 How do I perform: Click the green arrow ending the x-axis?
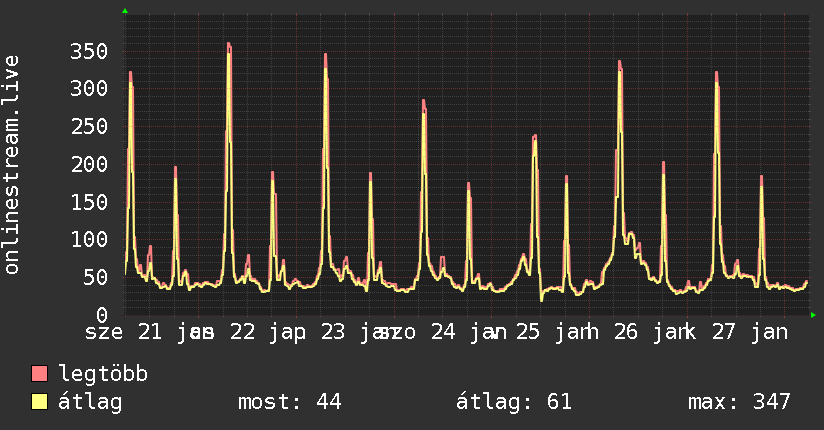click(813, 315)
